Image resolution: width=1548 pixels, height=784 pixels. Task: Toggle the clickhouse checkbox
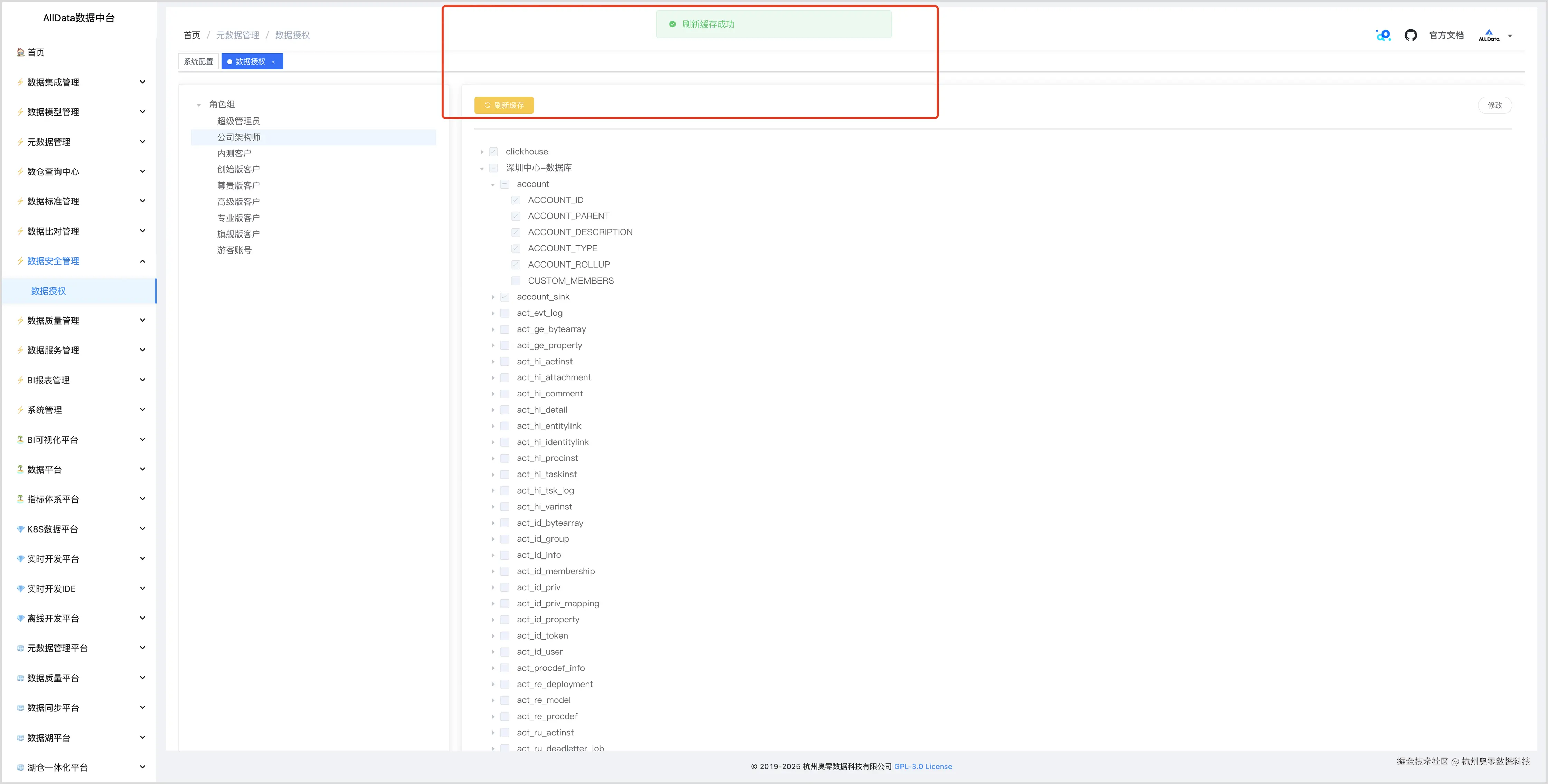[493, 151]
